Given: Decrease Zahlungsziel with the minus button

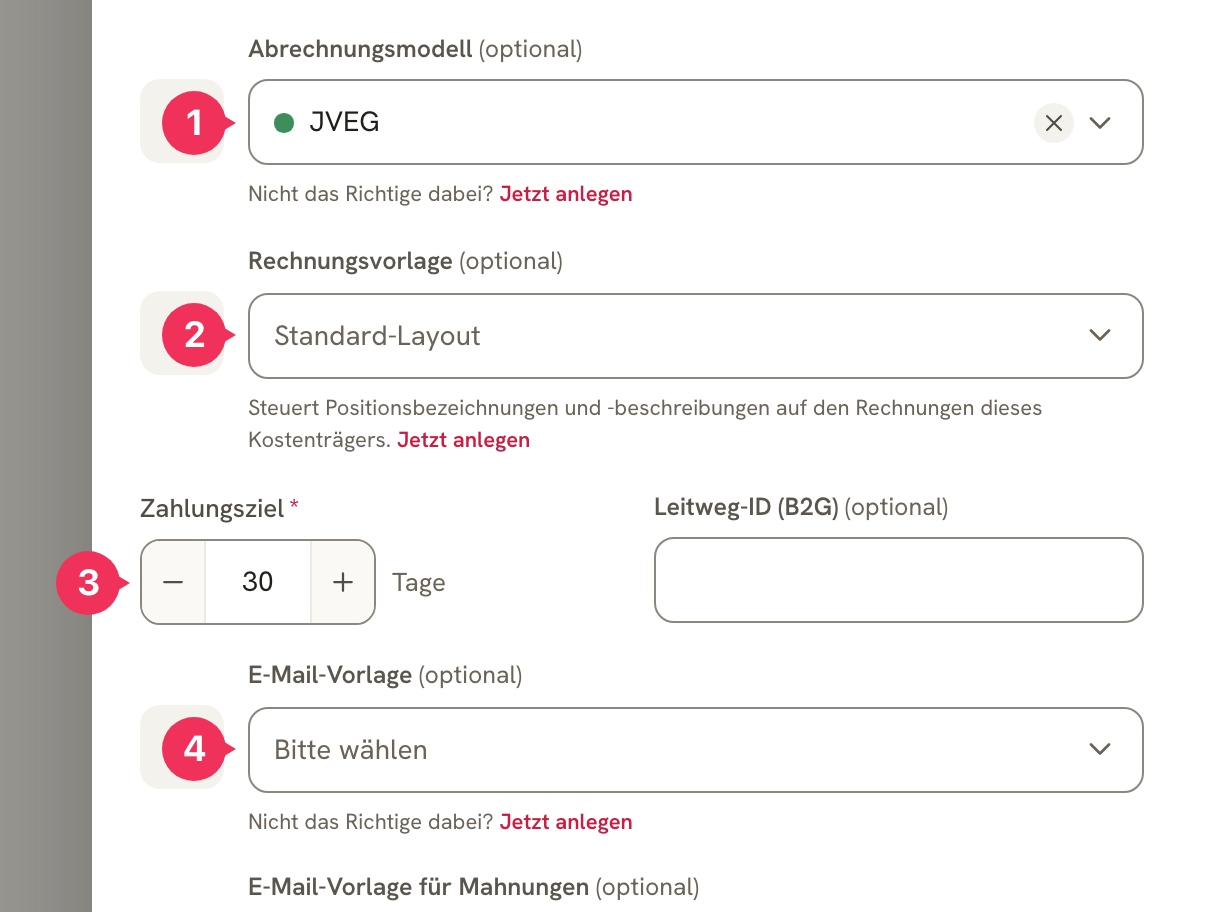Looking at the screenshot, I should click(x=173, y=582).
